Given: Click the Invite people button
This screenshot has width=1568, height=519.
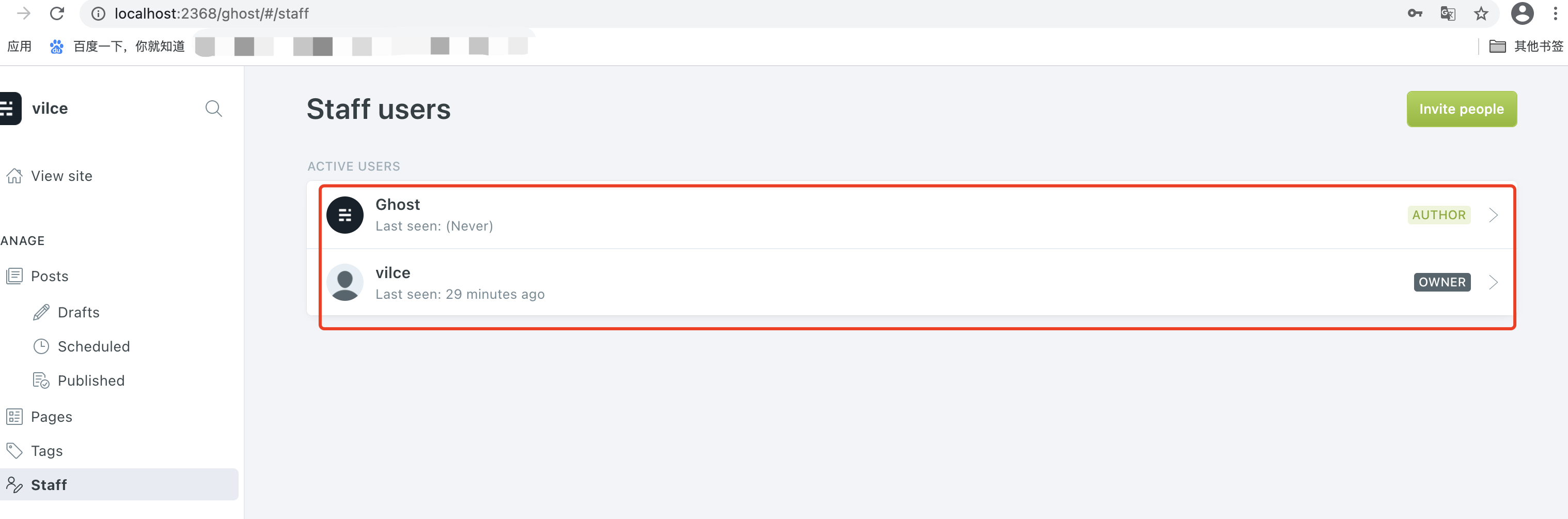Looking at the screenshot, I should 1462,109.
